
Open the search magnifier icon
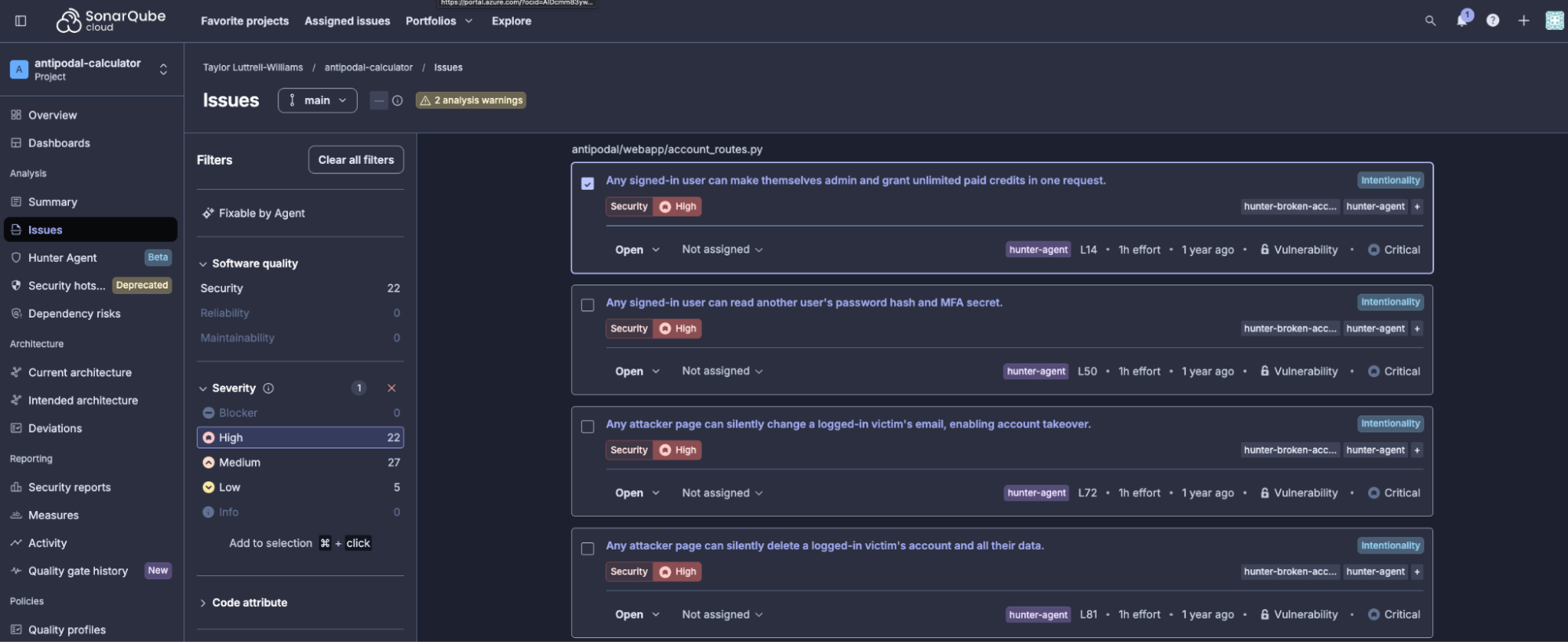[x=1430, y=21]
